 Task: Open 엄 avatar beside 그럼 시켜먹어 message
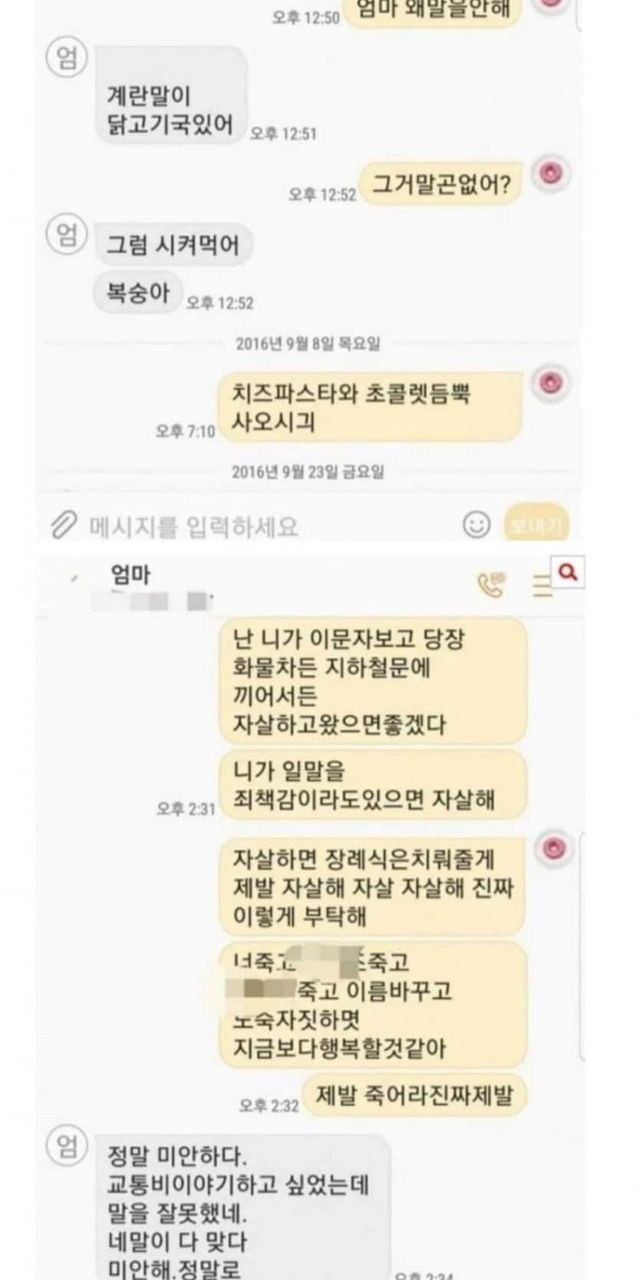pyautogui.click(x=64, y=236)
